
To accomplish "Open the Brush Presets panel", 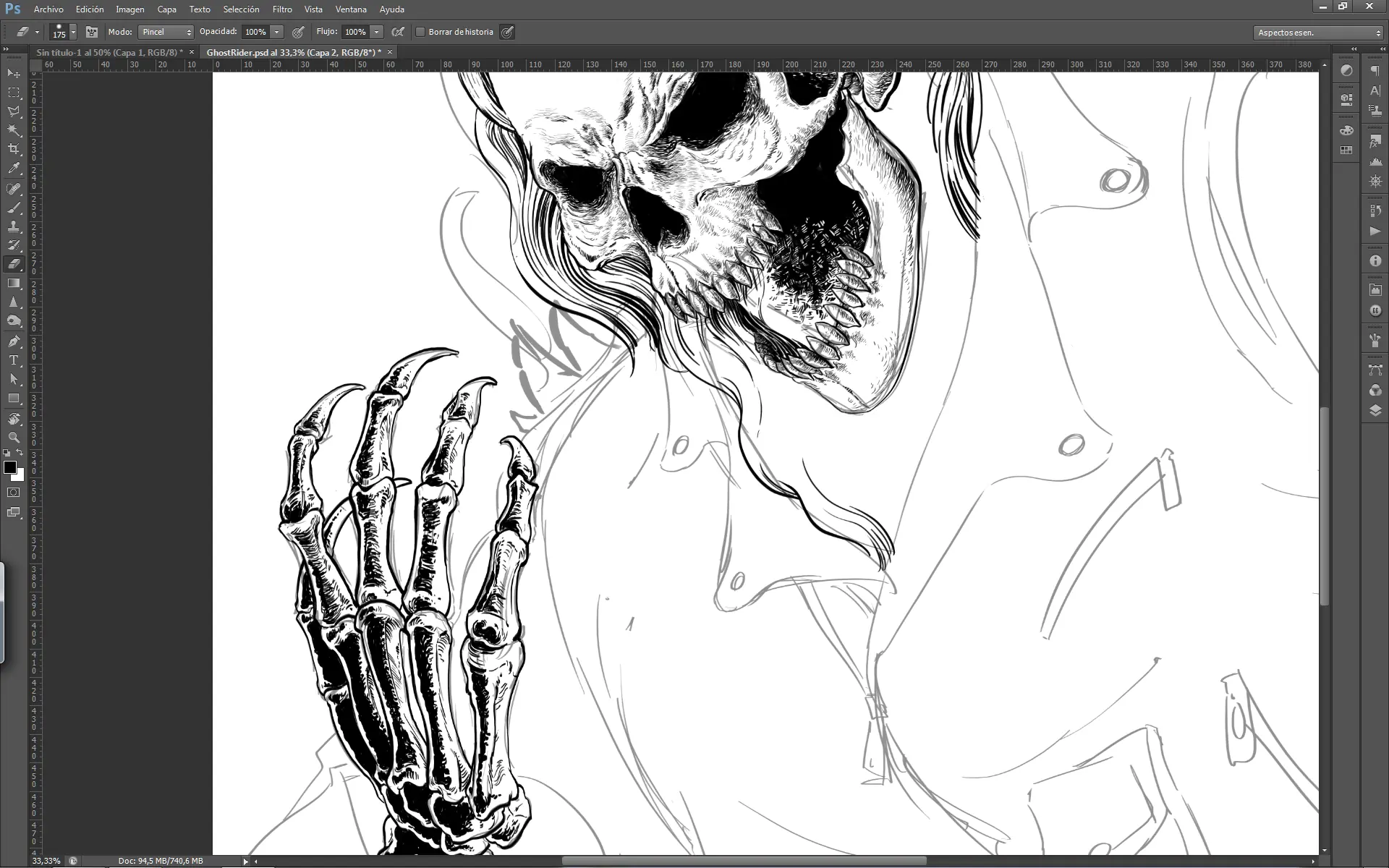I will tap(1375, 341).
